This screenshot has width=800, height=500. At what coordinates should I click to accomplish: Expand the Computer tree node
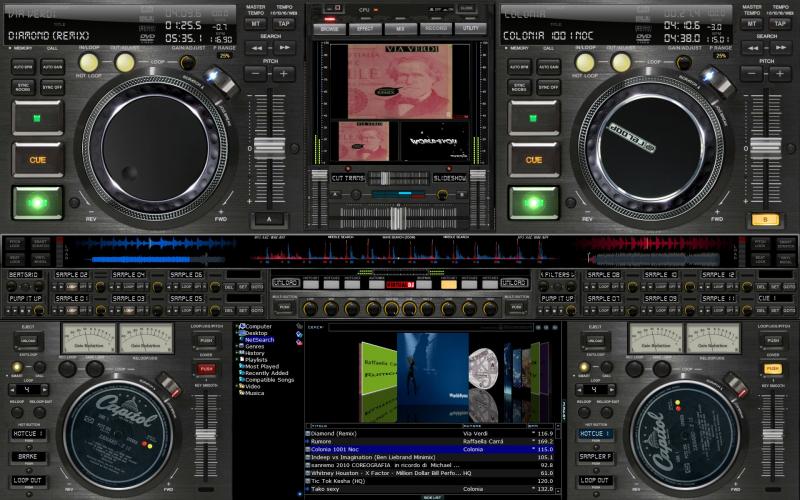coord(238,326)
